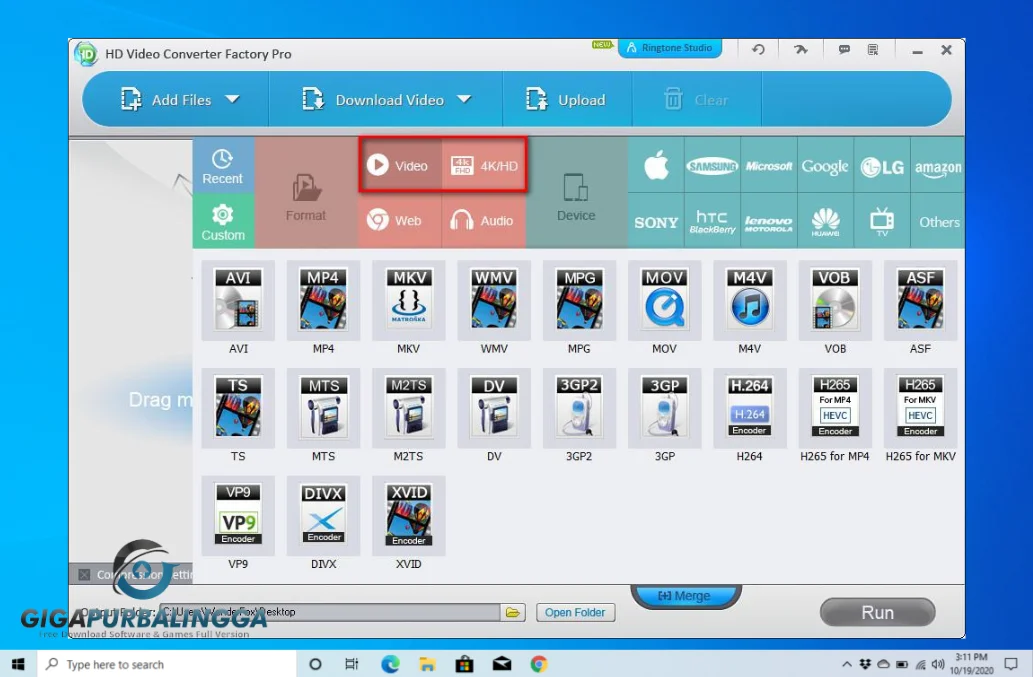
Task: Choose MPG video format
Action: click(x=579, y=300)
